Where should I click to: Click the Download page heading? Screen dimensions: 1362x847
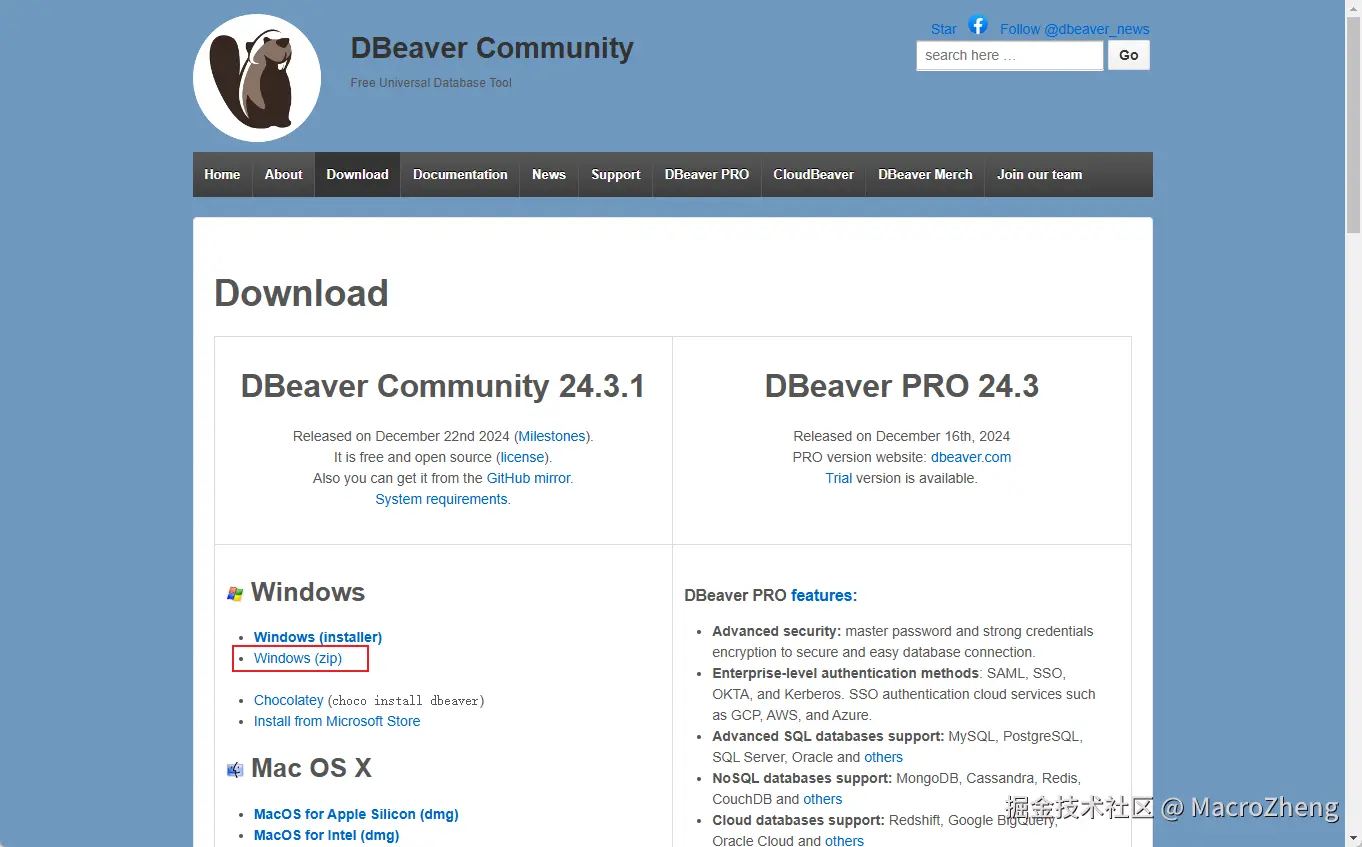(x=301, y=293)
